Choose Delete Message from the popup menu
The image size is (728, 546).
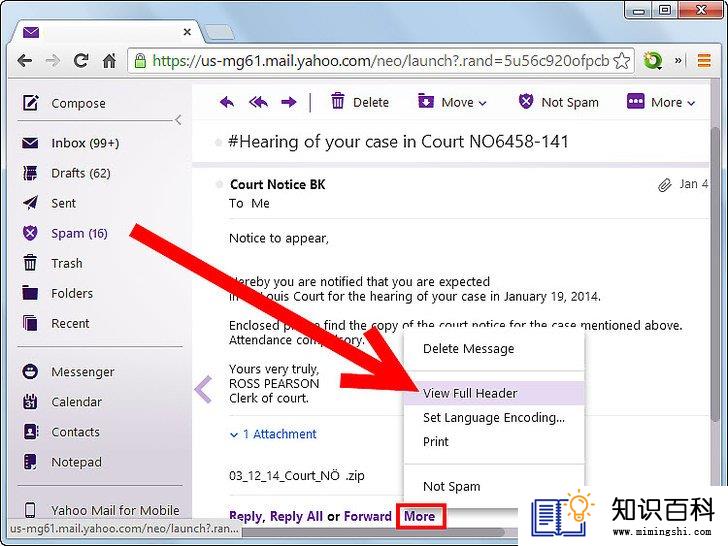pyautogui.click(x=494, y=349)
